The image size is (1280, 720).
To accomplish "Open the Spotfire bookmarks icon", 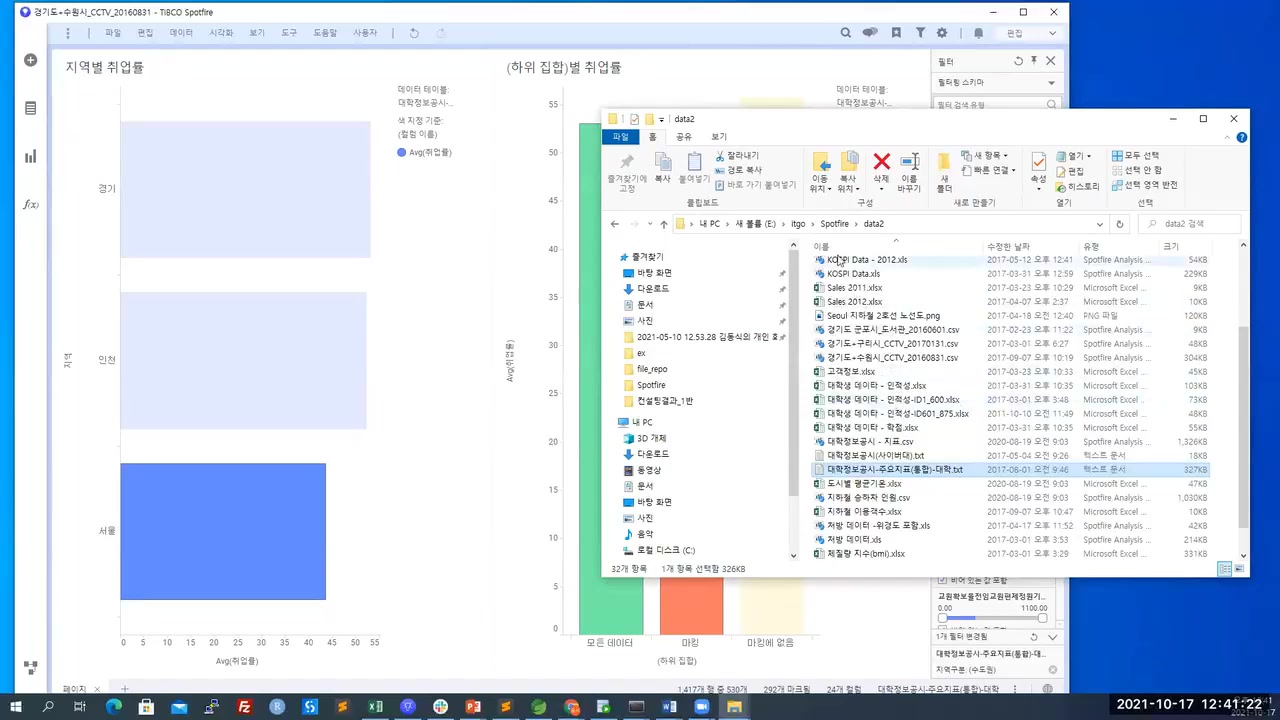I will (x=896, y=33).
